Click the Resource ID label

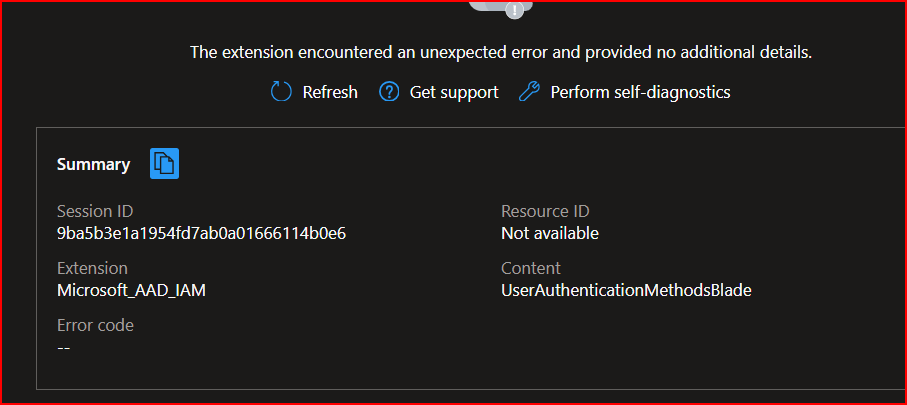click(x=545, y=211)
